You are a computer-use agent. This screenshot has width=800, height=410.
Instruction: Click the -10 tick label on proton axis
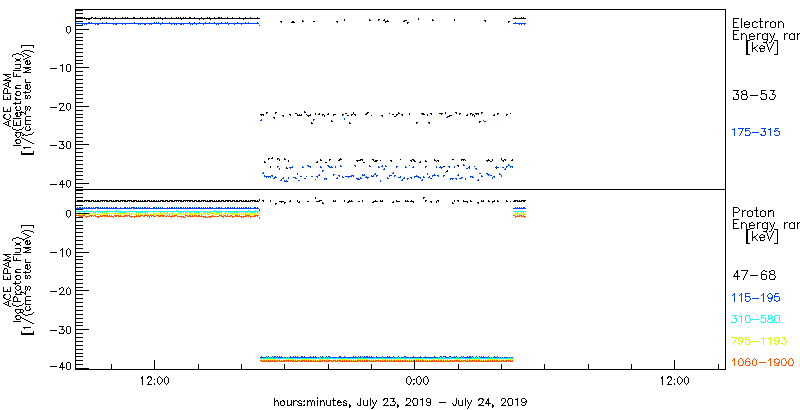point(60,252)
